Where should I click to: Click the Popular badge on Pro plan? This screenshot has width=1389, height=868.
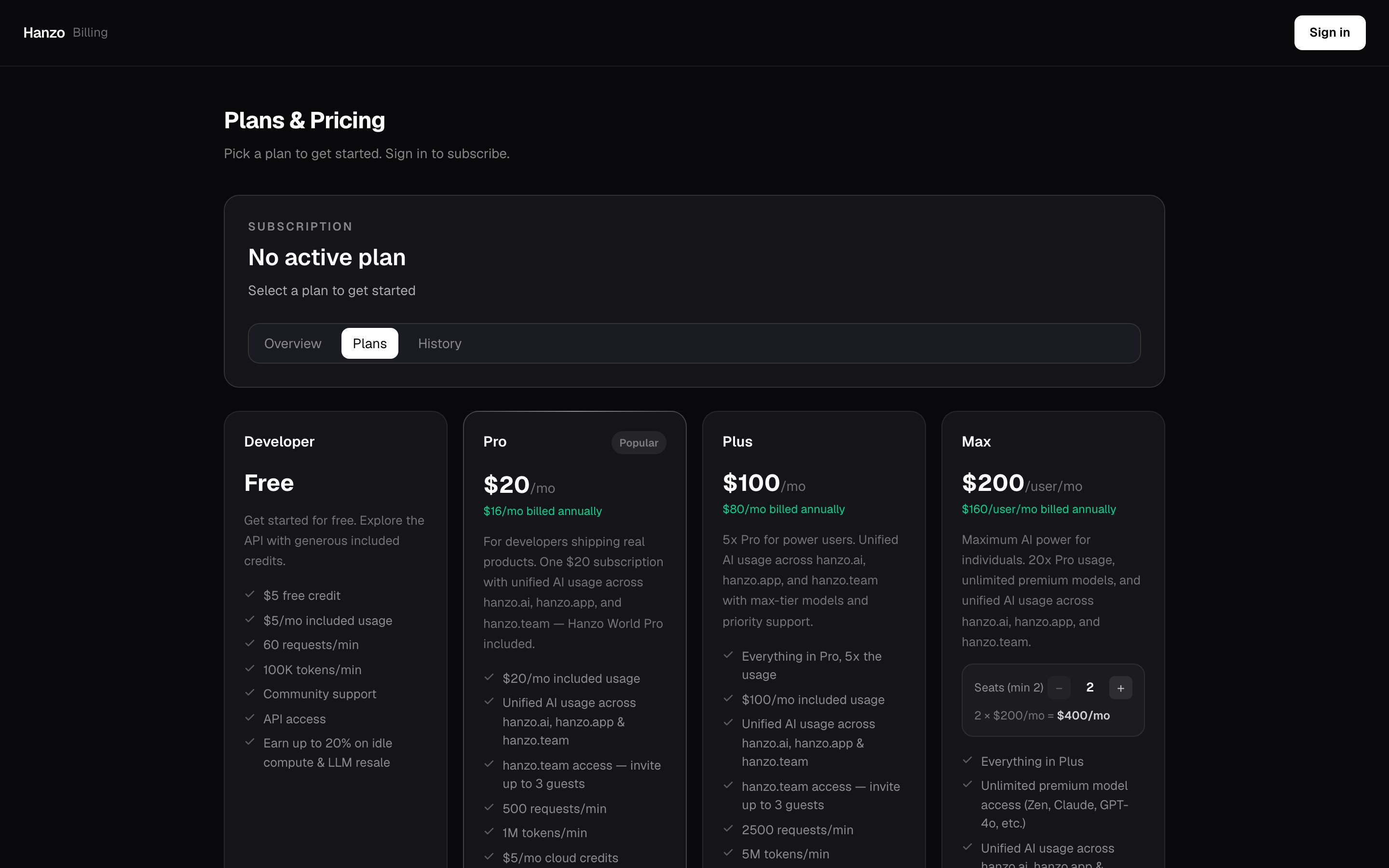point(639,443)
